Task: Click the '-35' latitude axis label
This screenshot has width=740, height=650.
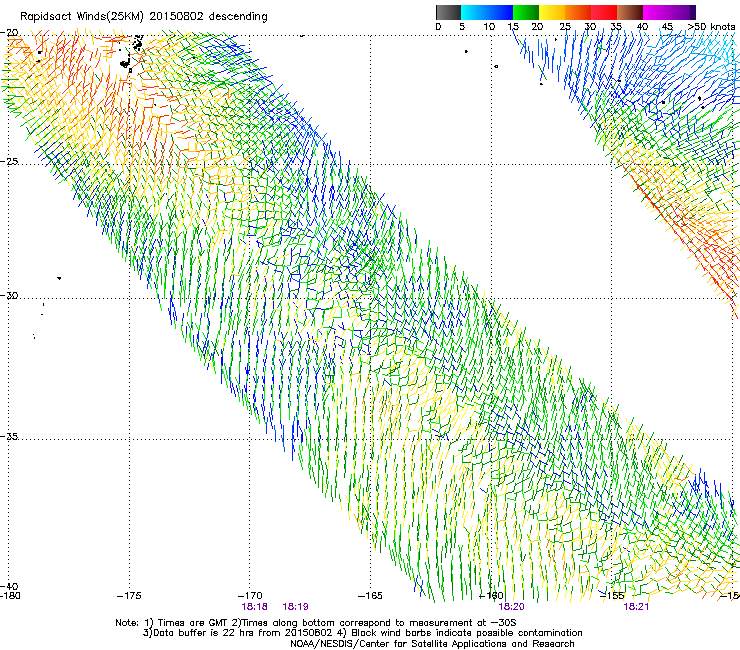Action: pos(10,437)
